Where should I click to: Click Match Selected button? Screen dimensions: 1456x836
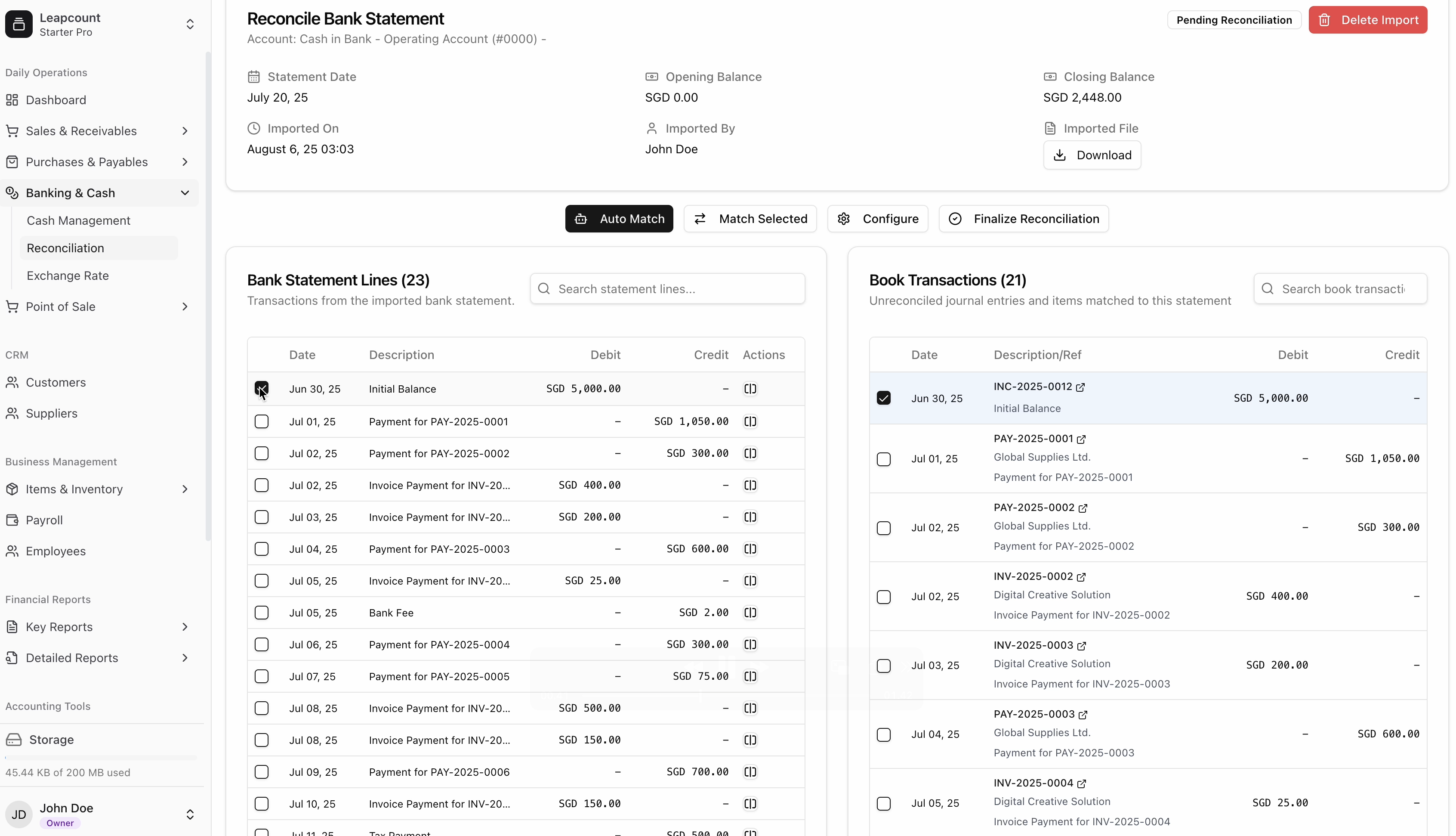(x=750, y=219)
